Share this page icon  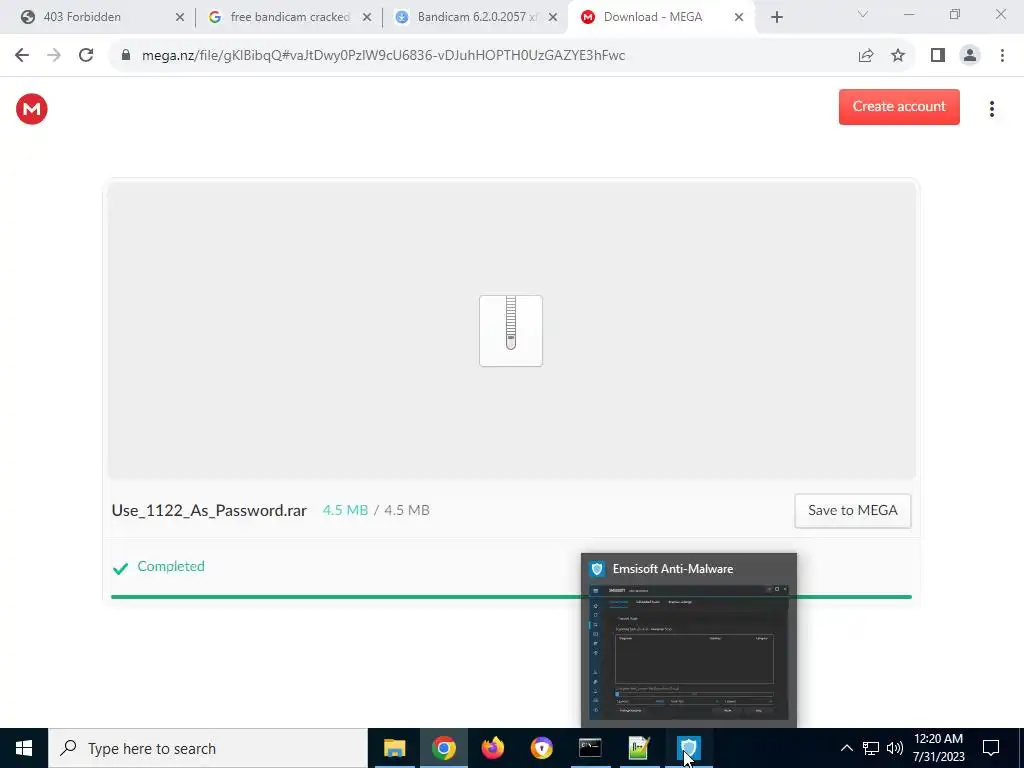pos(866,56)
